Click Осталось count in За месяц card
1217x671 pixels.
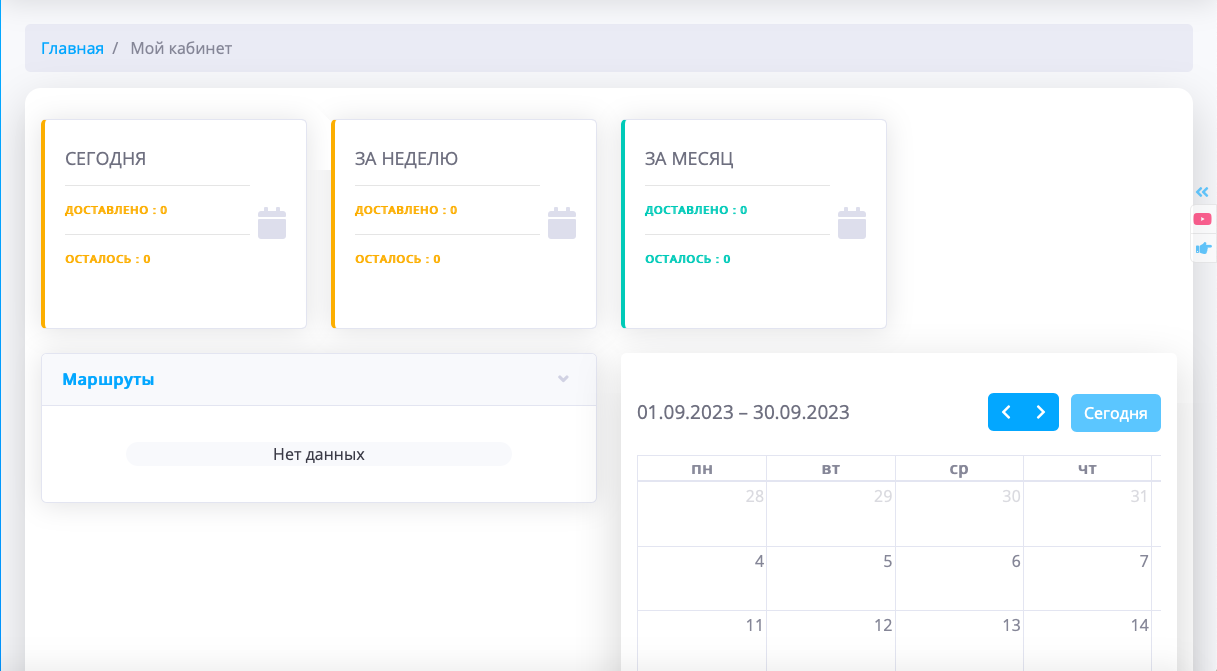[687, 259]
